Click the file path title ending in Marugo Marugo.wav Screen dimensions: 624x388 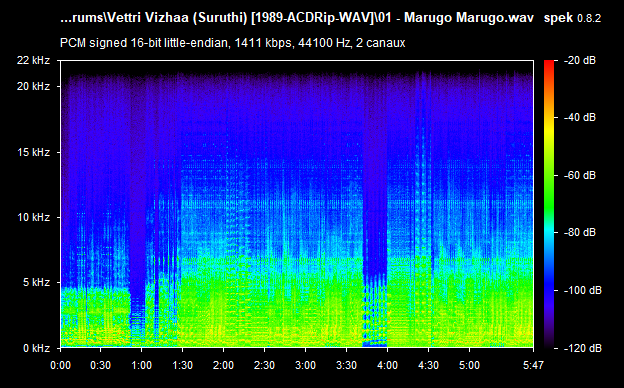point(297,18)
